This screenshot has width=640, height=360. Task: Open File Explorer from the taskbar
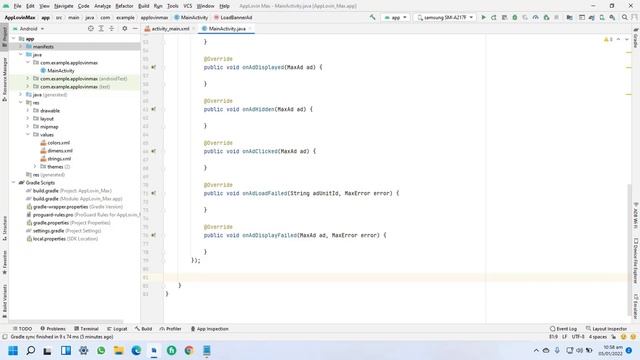(x=118, y=351)
